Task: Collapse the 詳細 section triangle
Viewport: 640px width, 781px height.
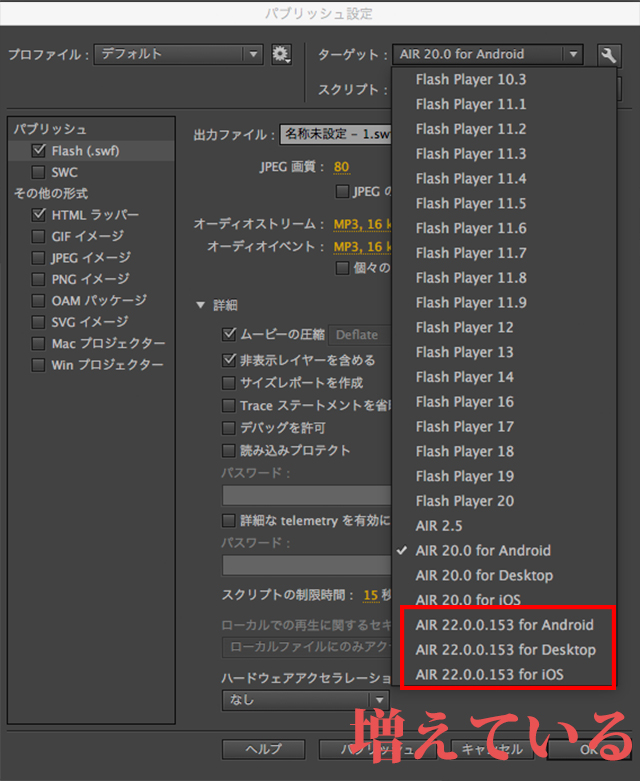Action: point(200,305)
